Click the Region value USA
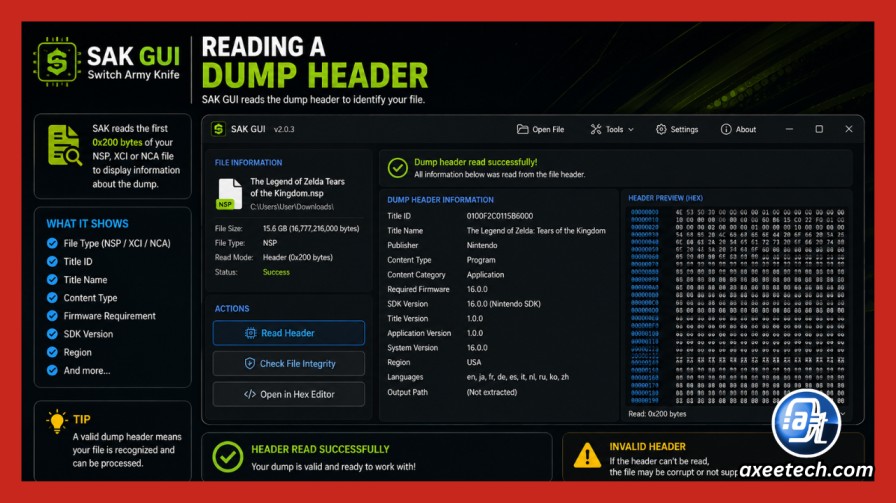This screenshot has width=896, height=503. point(474,362)
